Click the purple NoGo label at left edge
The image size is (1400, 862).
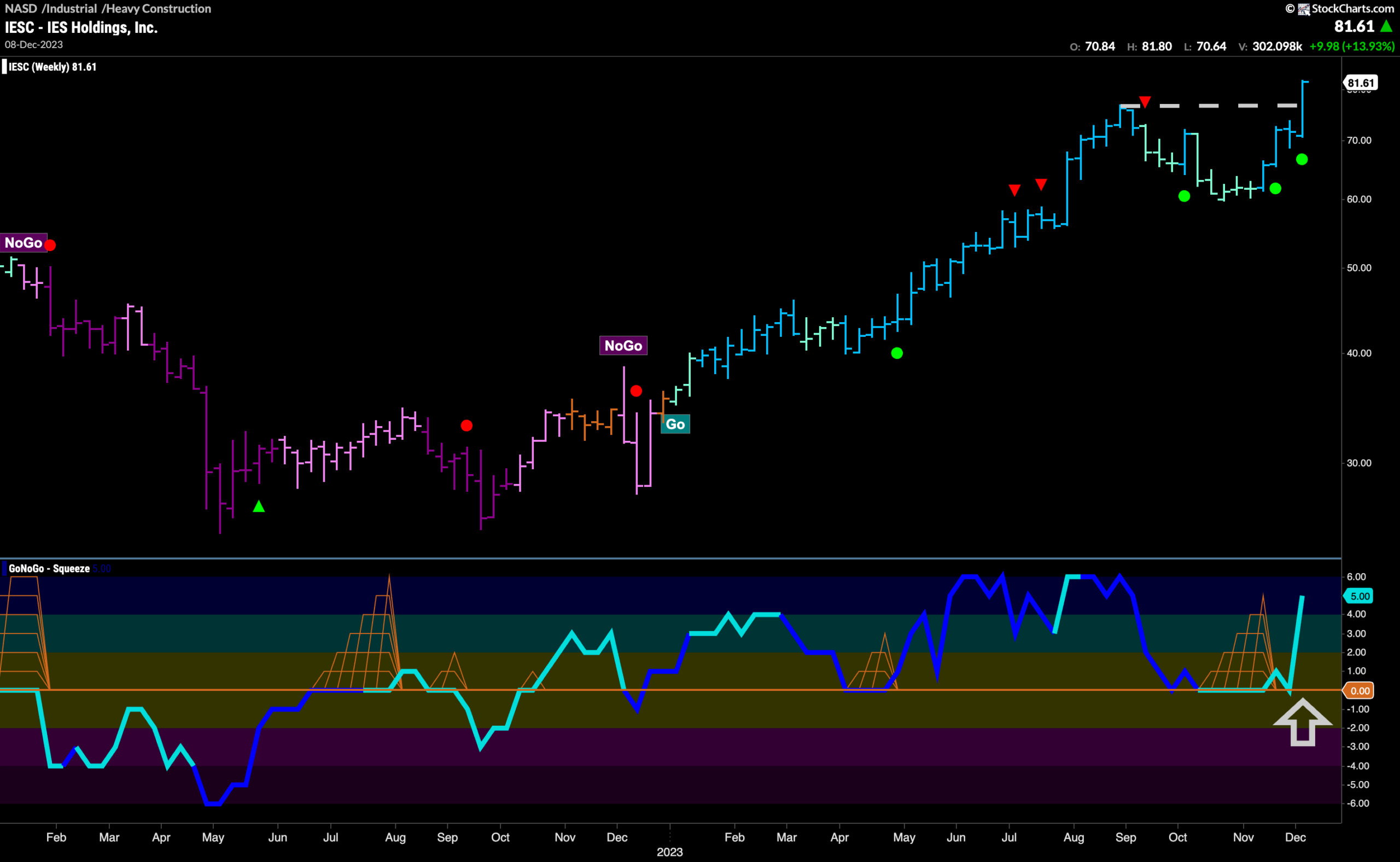click(x=23, y=243)
